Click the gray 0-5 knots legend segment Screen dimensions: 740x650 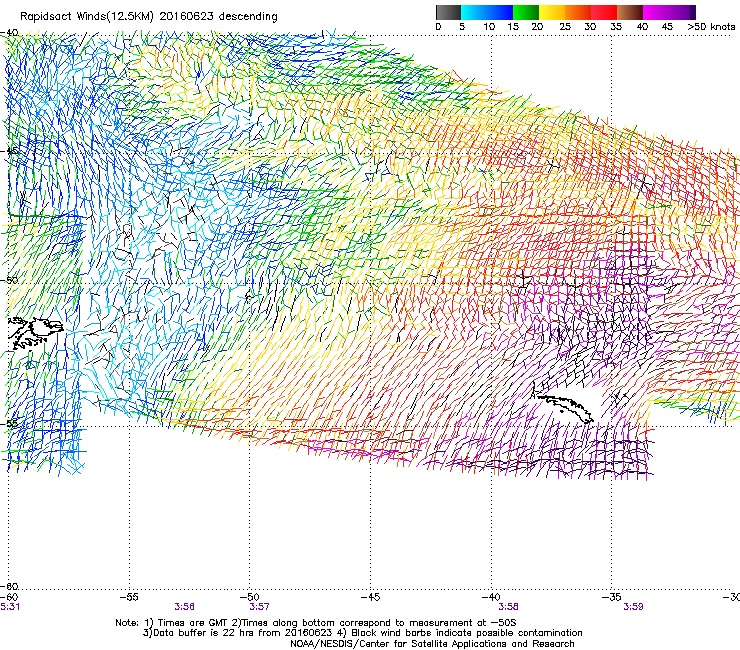pyautogui.click(x=448, y=12)
